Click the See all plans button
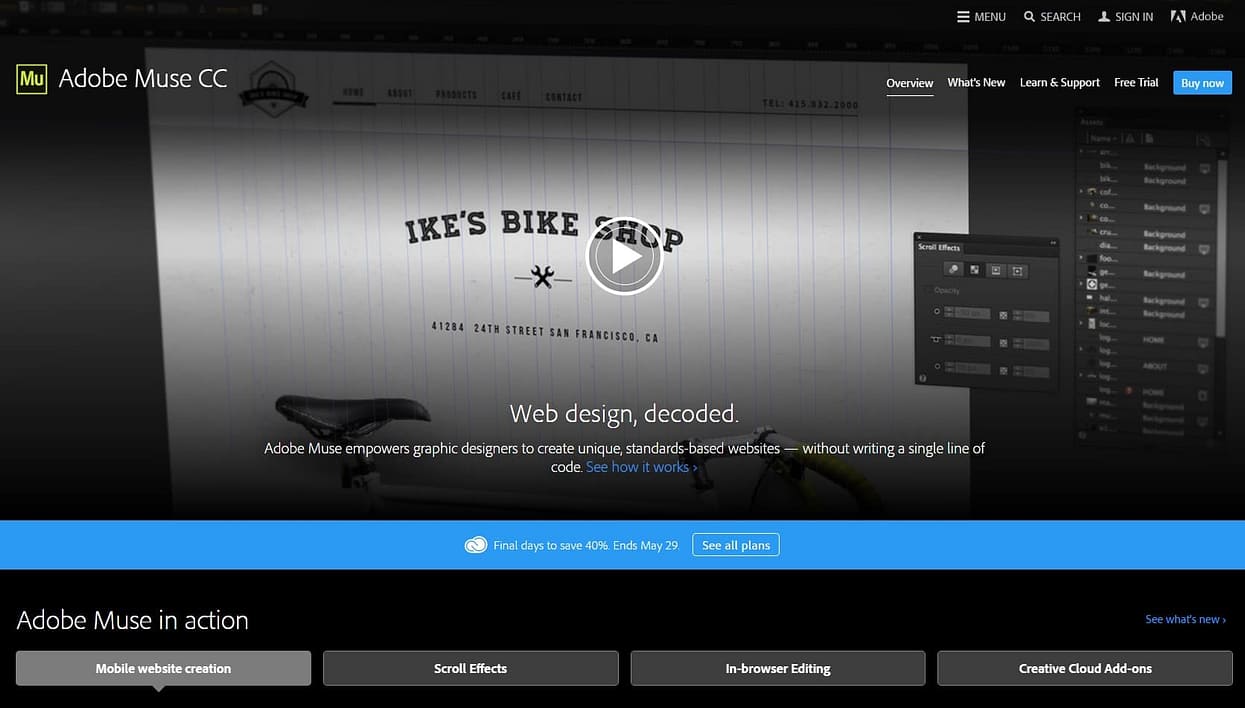This screenshot has width=1245, height=708. [x=736, y=545]
